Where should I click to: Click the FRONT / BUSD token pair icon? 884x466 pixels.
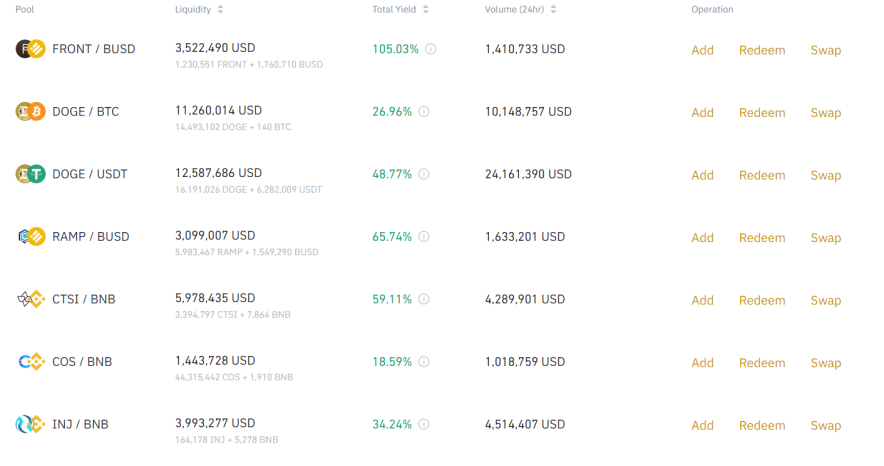click(30, 49)
